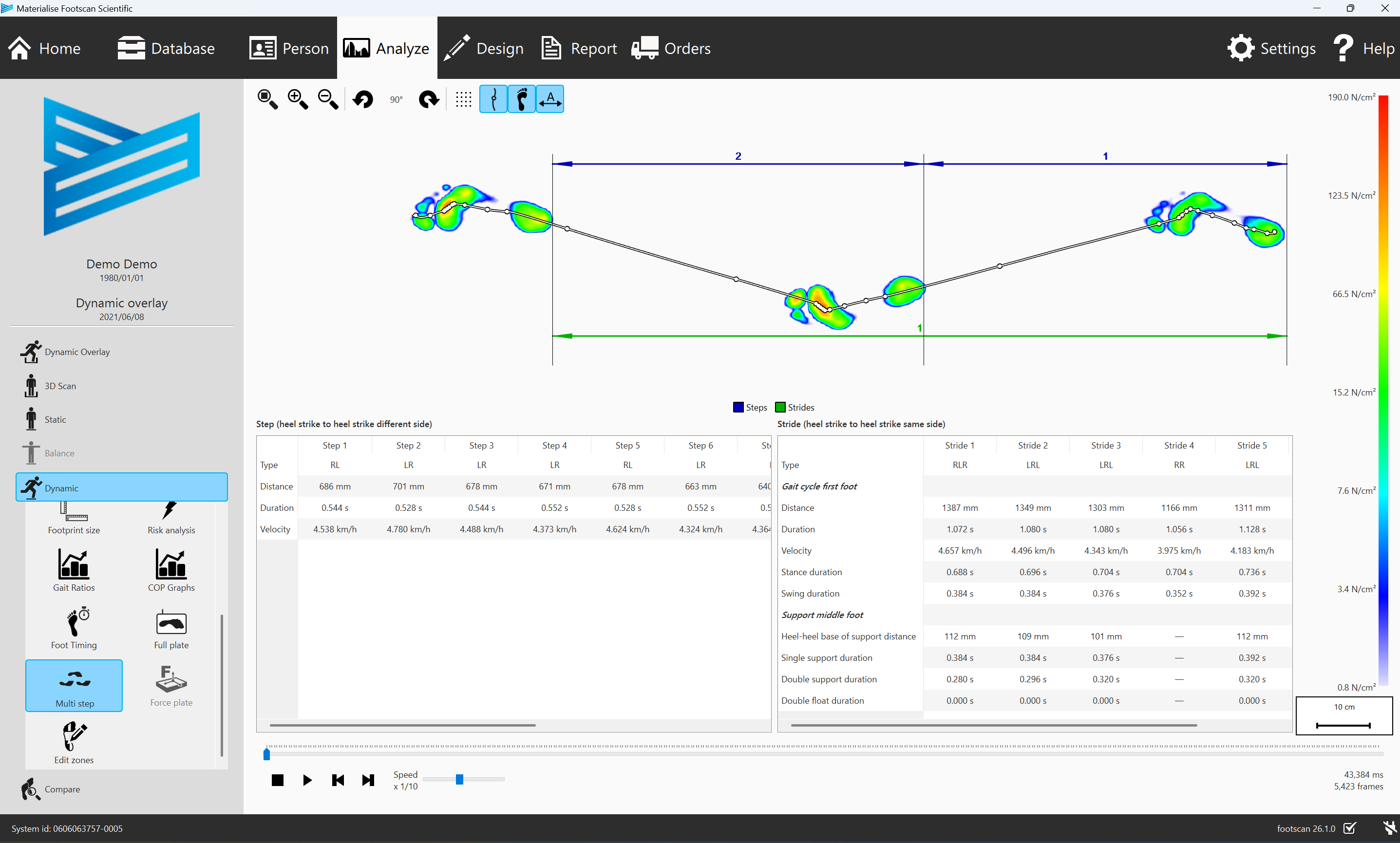Rotate image counterclockwise 90 degrees
This screenshot has height=843, width=1400.
[363, 99]
